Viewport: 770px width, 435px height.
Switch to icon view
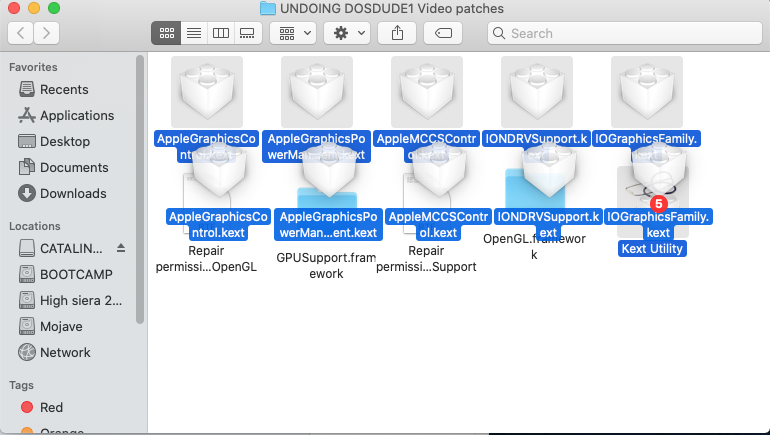(x=166, y=33)
